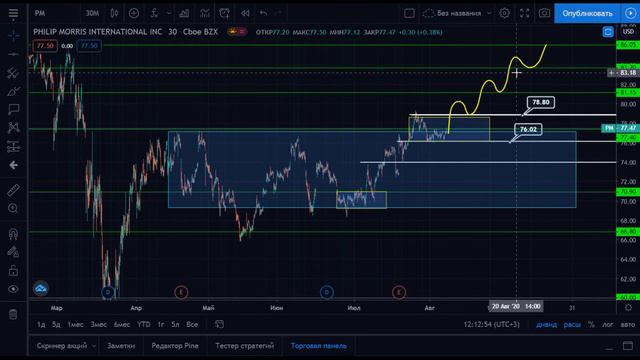Enter fullscreen mode

tap(524, 13)
